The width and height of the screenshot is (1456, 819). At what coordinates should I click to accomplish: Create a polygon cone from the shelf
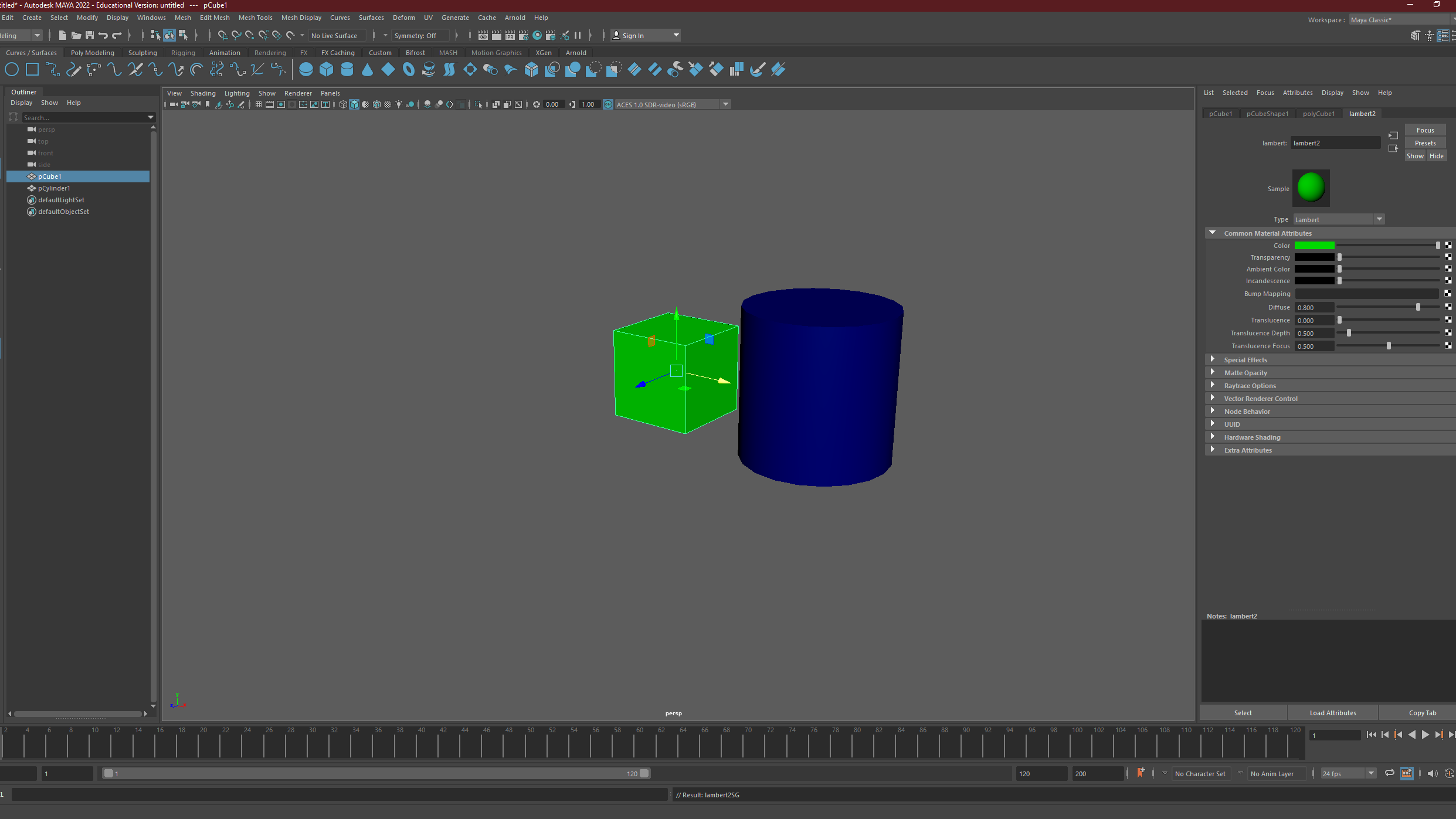368,70
